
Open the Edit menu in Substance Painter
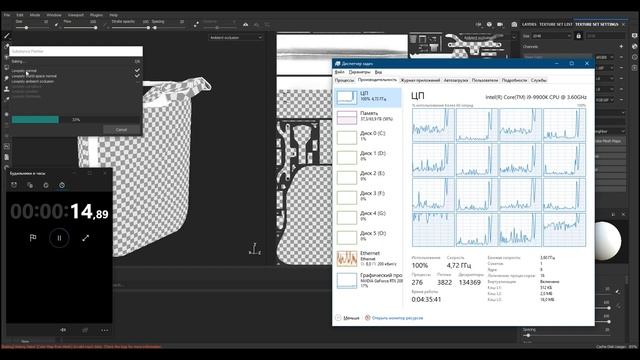[20, 15]
